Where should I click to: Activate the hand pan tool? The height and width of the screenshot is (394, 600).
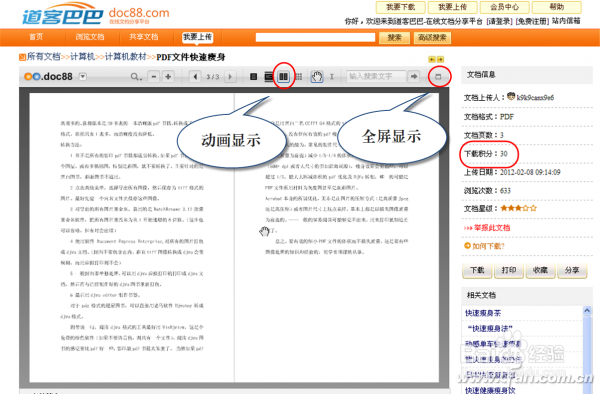(x=316, y=77)
